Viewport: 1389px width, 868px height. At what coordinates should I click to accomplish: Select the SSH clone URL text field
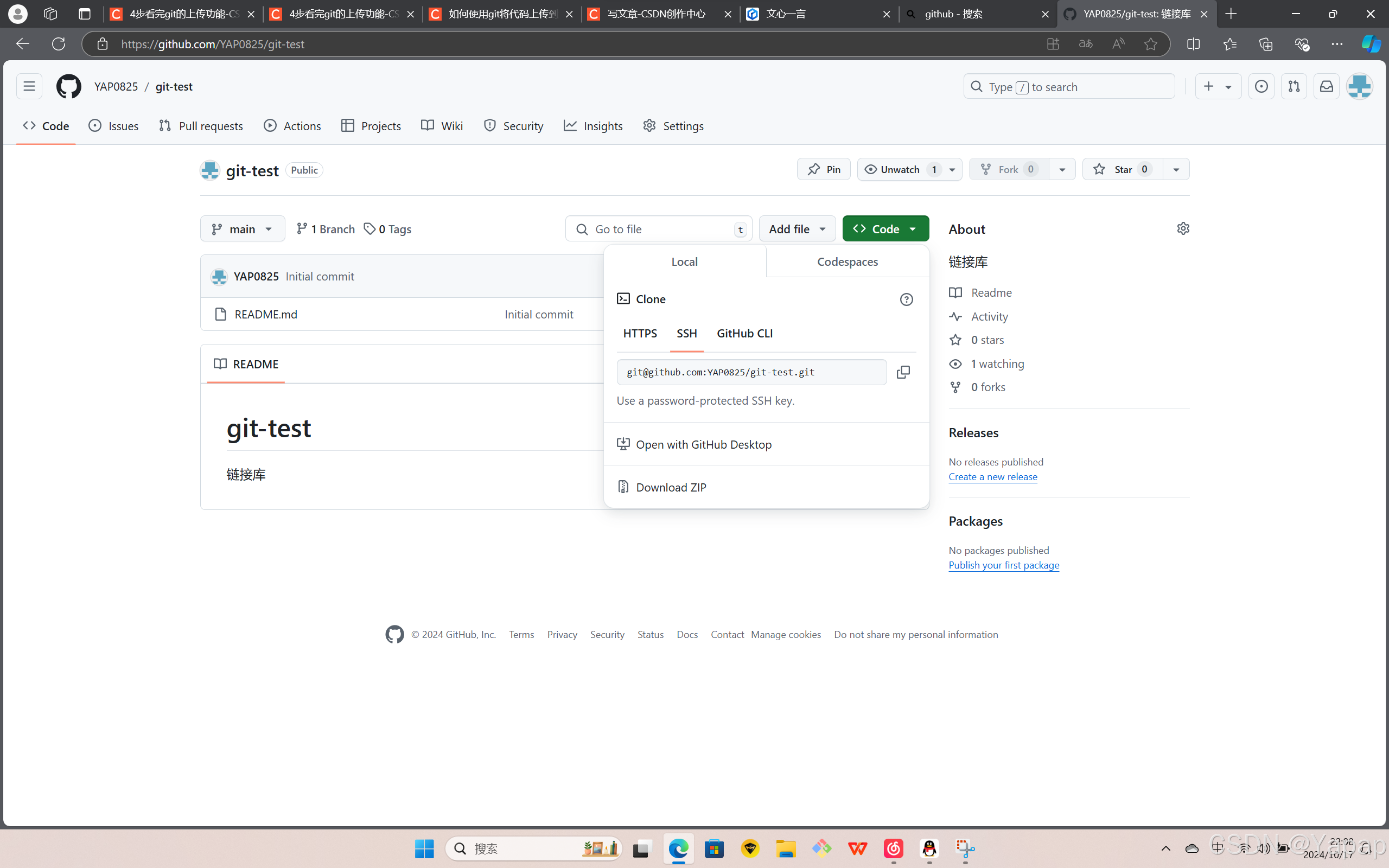click(x=751, y=372)
